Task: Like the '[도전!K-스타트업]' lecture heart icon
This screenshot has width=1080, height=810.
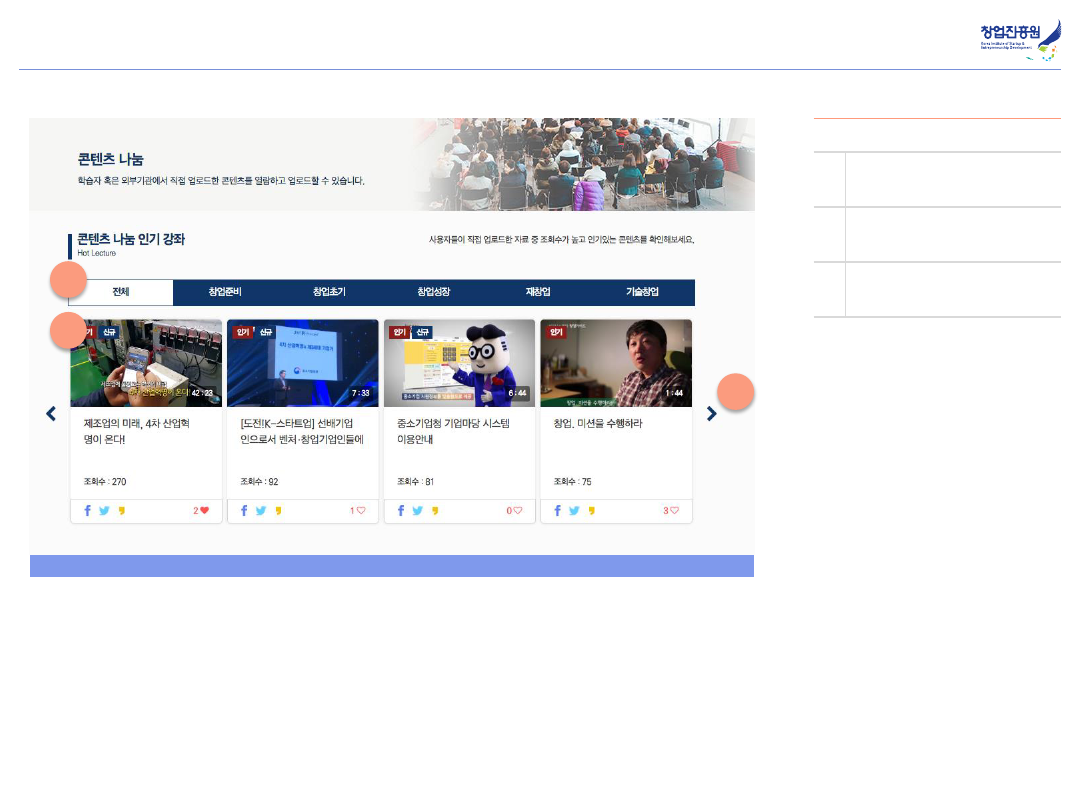Action: point(361,510)
